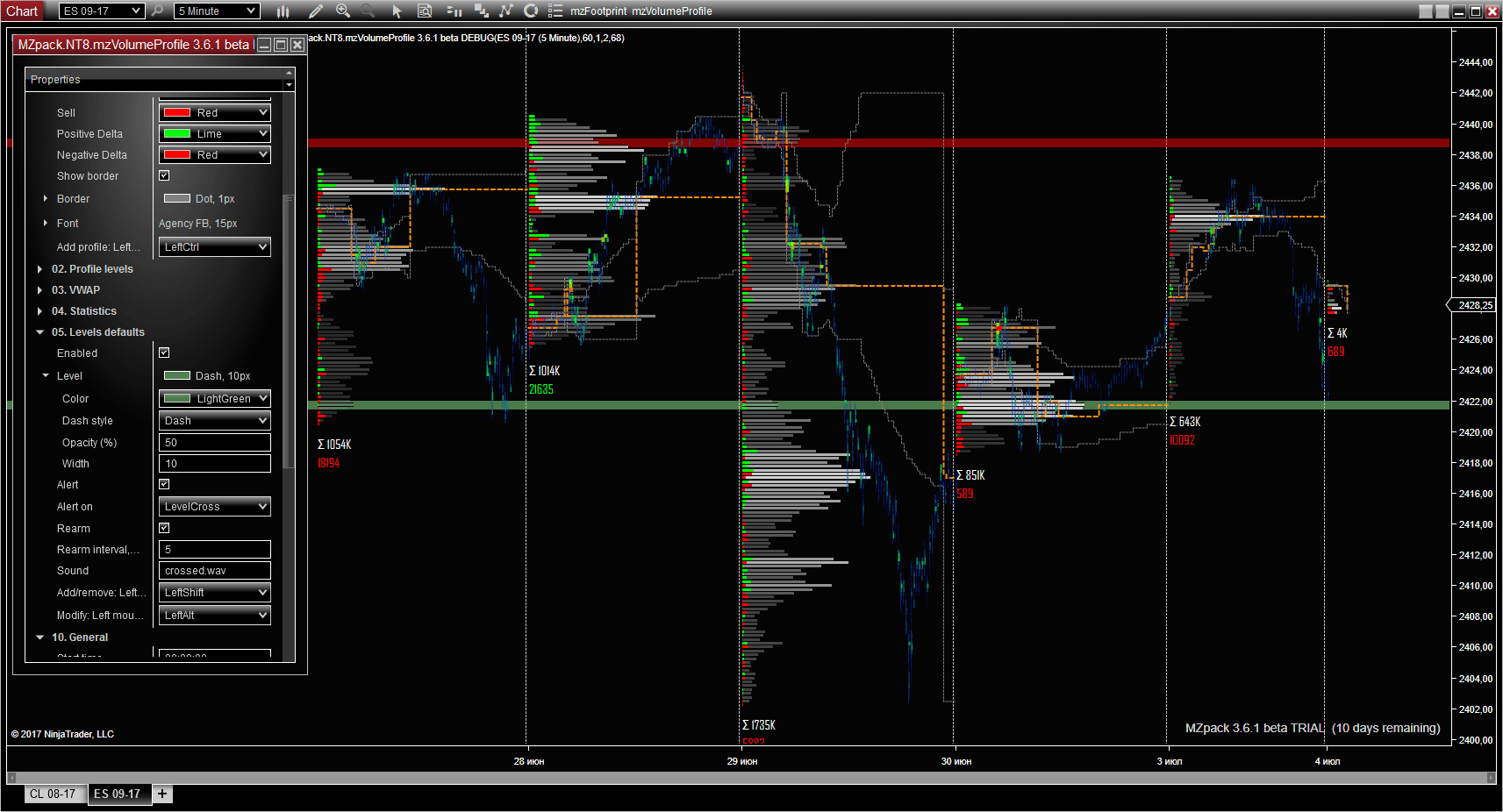Open the bar style chooser icon
The width and height of the screenshot is (1503, 812).
pos(283,11)
